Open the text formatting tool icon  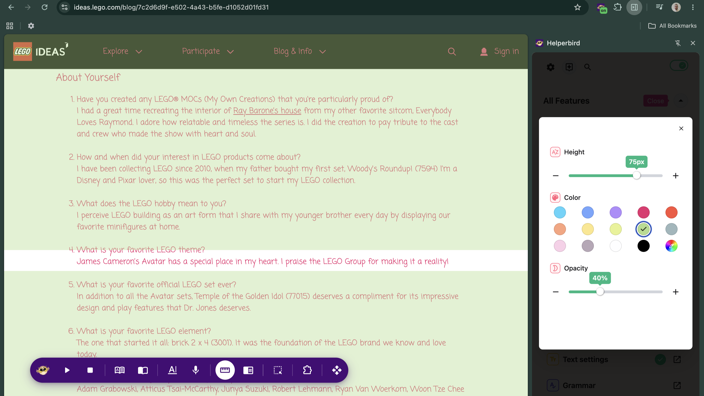pyautogui.click(x=172, y=370)
